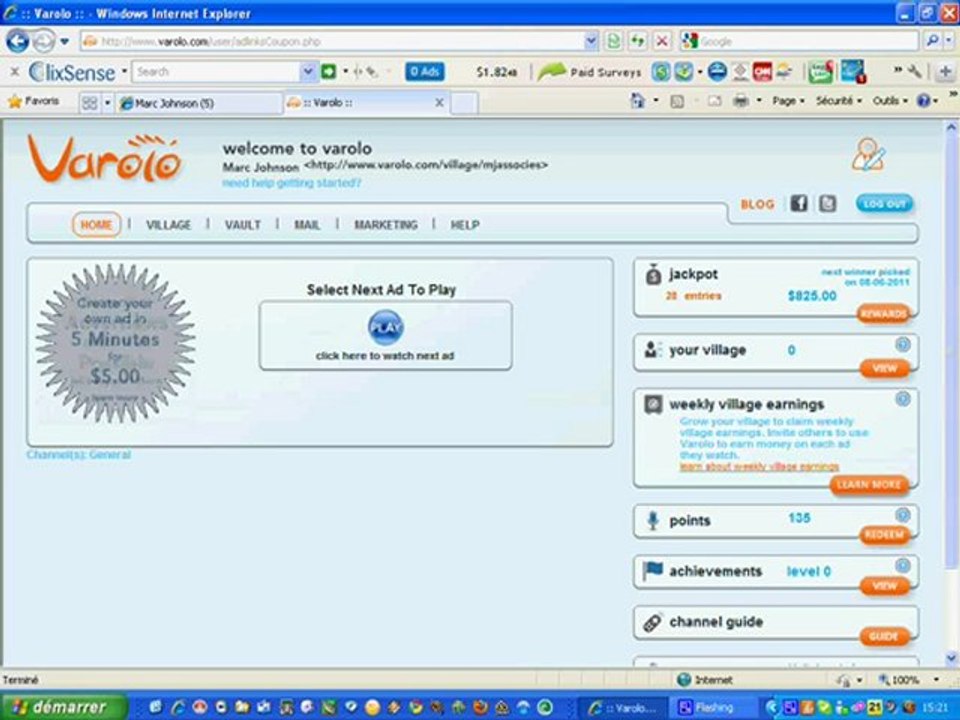Select the MAIL navigation item
The height and width of the screenshot is (720, 960).
click(307, 225)
